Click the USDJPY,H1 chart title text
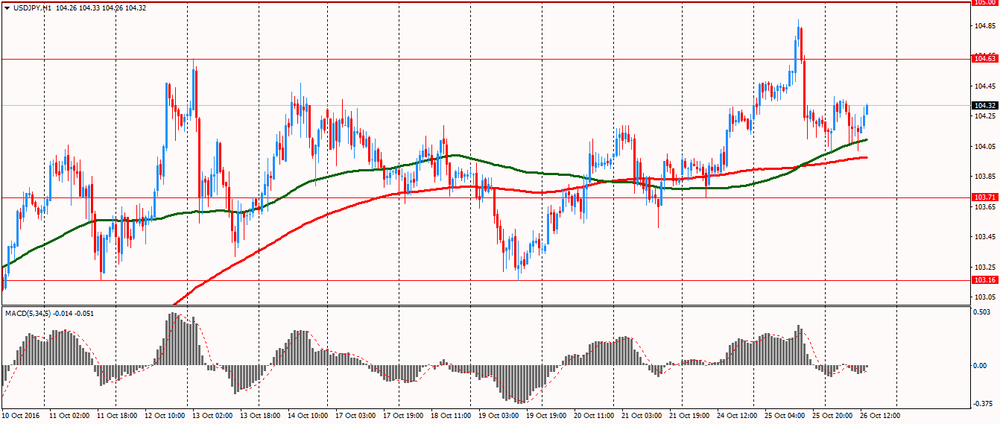 pyautogui.click(x=32, y=8)
